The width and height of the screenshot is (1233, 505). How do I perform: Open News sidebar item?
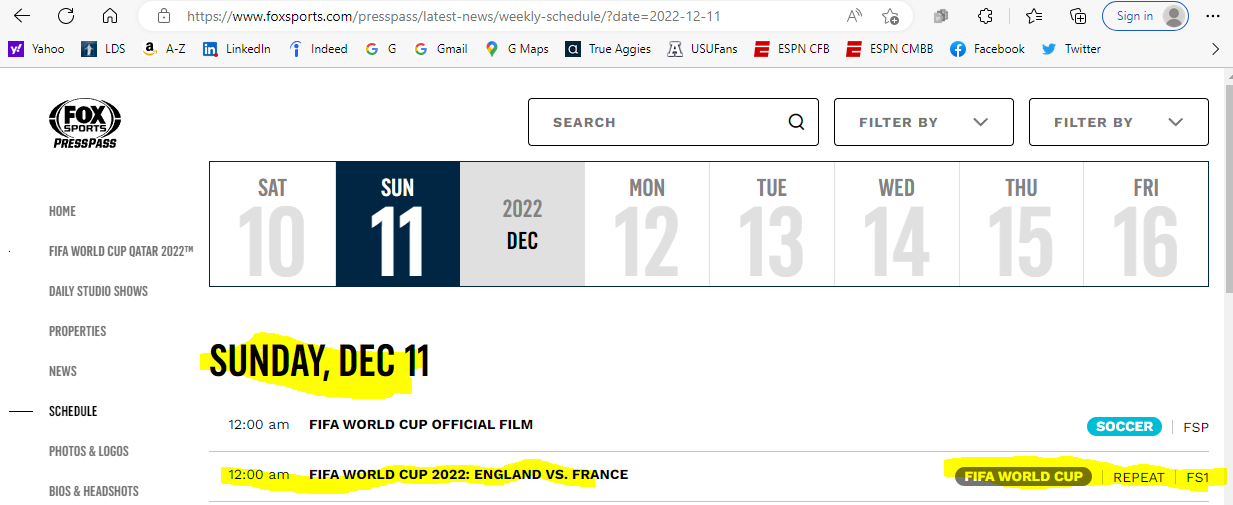(63, 371)
